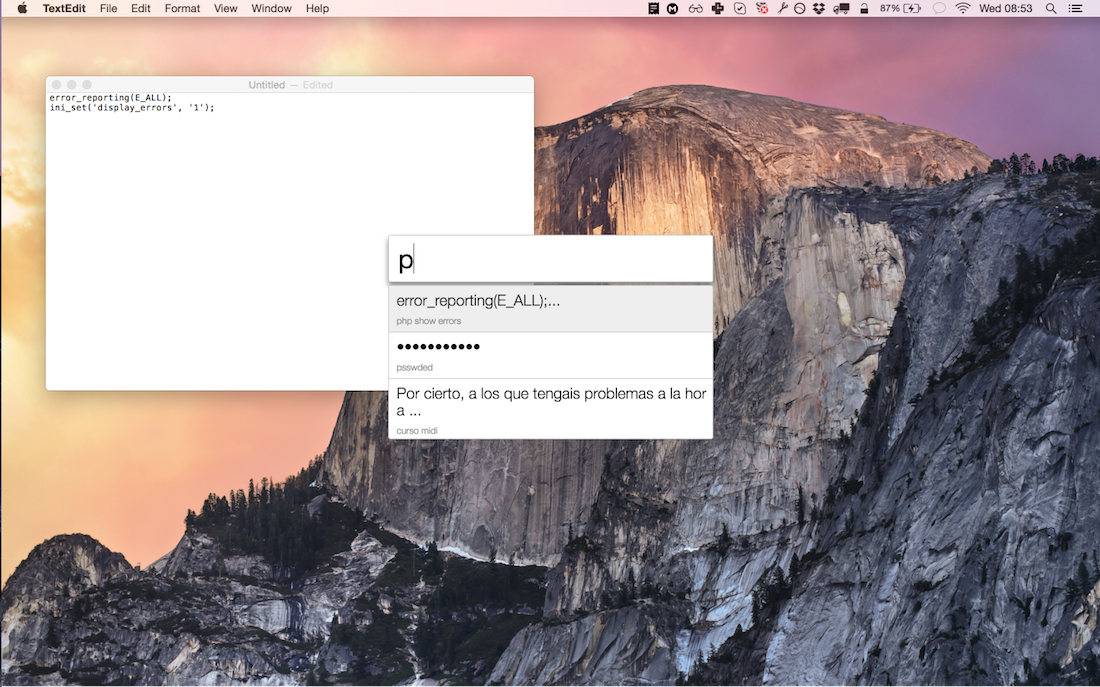Open the Apple menu
Viewport: 1100px width, 687px height.
22,8
